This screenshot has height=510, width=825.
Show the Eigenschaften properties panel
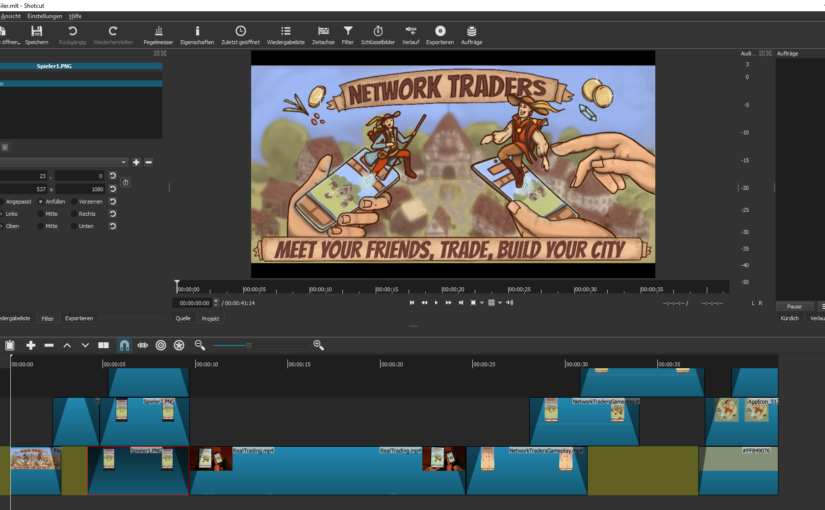pos(197,35)
